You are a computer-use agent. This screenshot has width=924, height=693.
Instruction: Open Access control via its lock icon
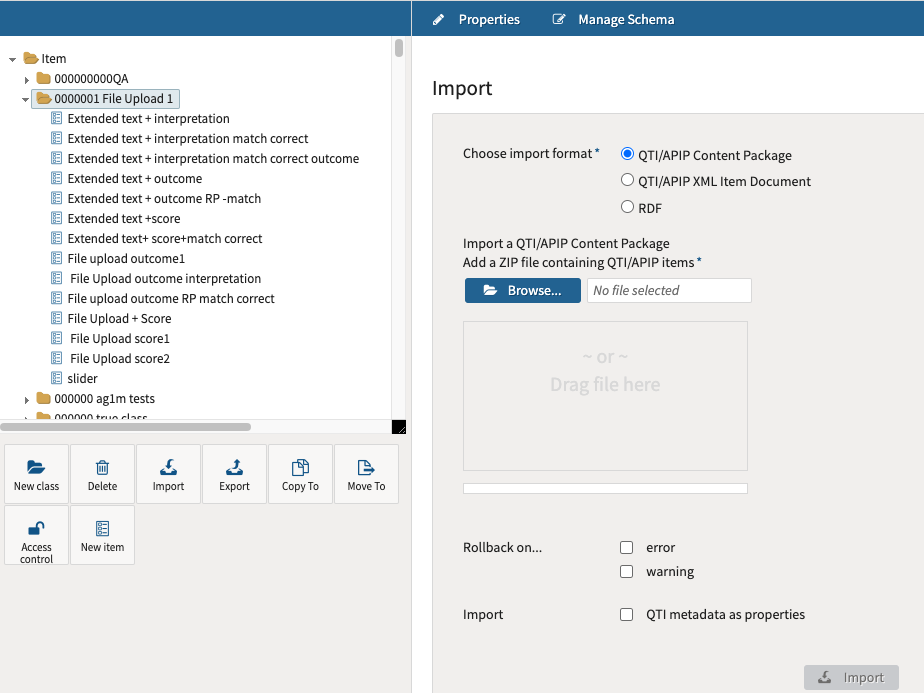(x=36, y=527)
